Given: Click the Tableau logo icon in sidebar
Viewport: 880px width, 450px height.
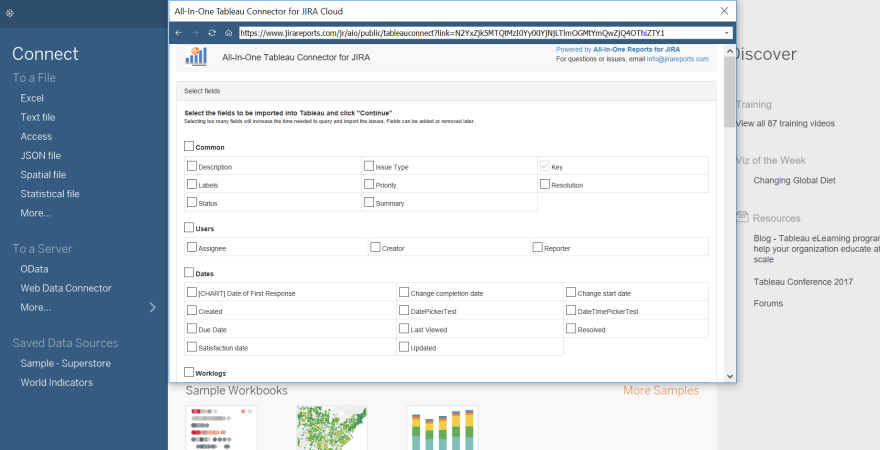Looking at the screenshot, I should click(x=10, y=13).
